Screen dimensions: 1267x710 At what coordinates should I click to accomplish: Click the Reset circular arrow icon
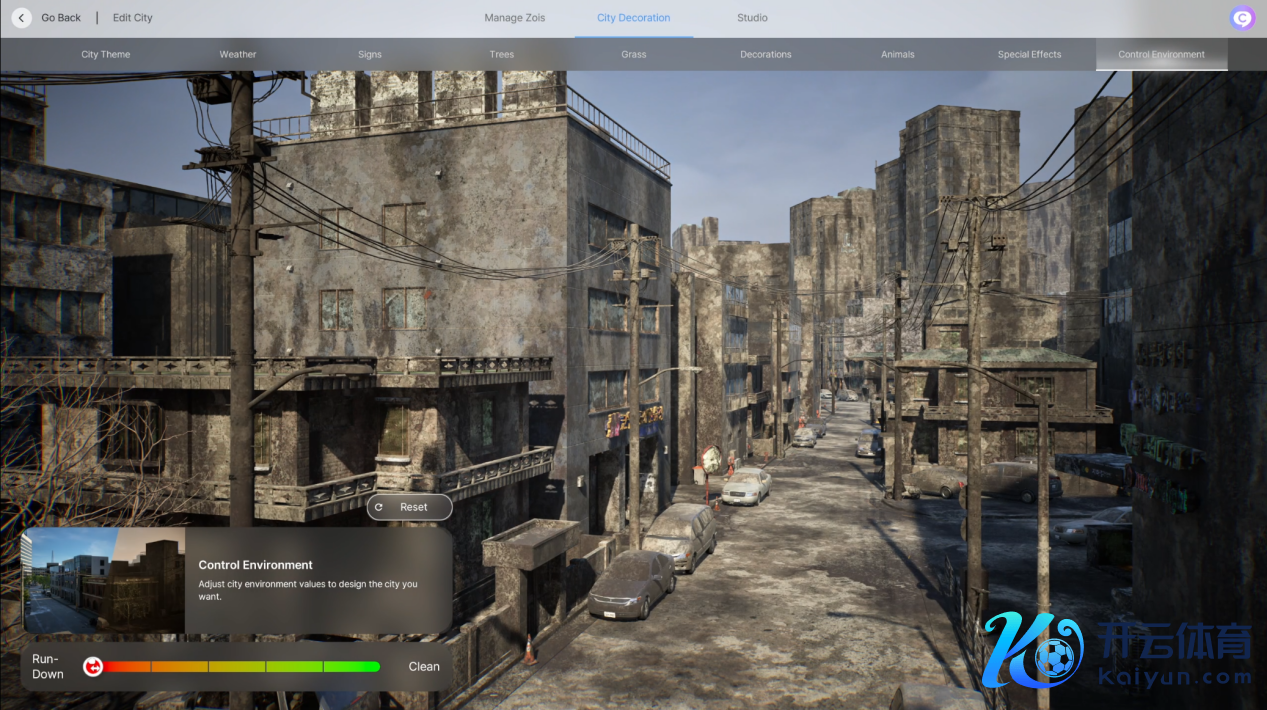click(379, 507)
